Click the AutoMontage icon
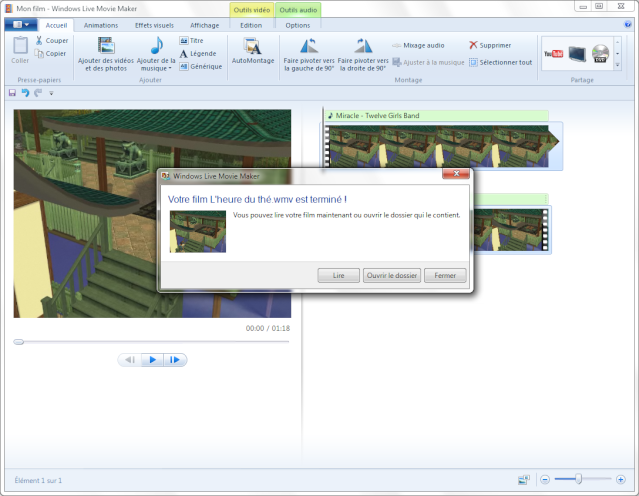This screenshot has height=496, width=639. coord(253,46)
